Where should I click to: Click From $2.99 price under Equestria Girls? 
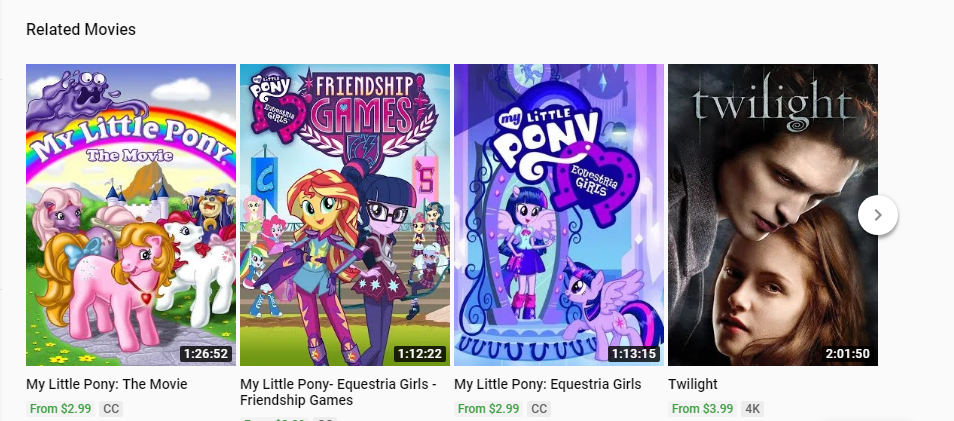488,408
